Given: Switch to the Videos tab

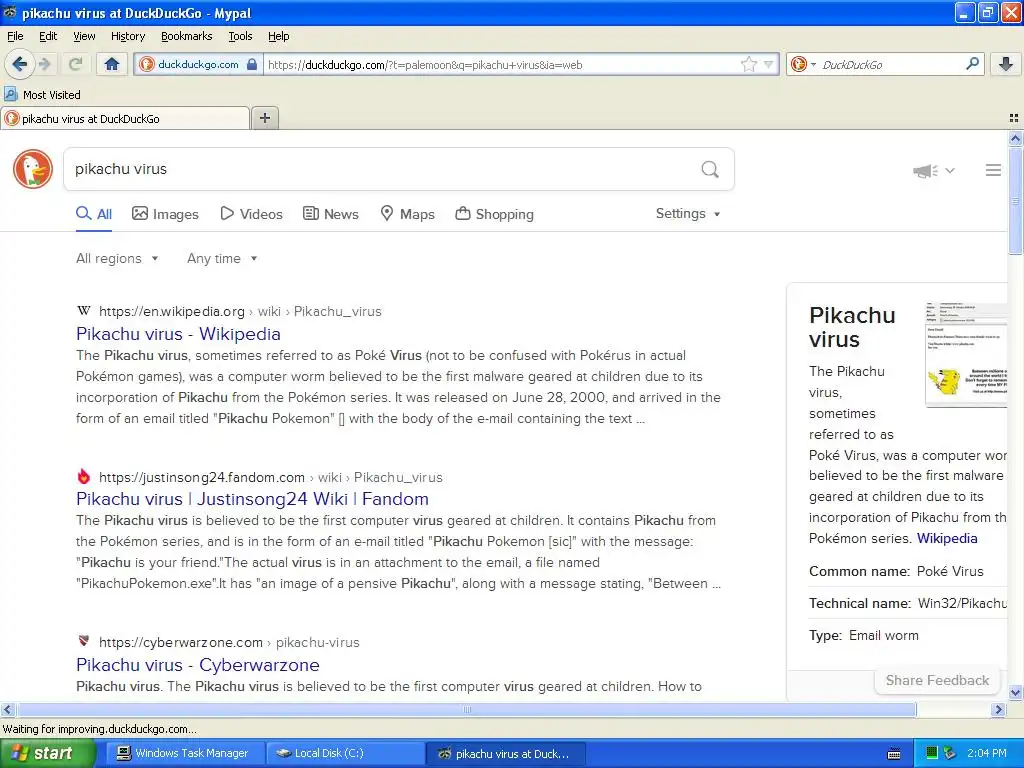Looking at the screenshot, I should coord(251,214).
